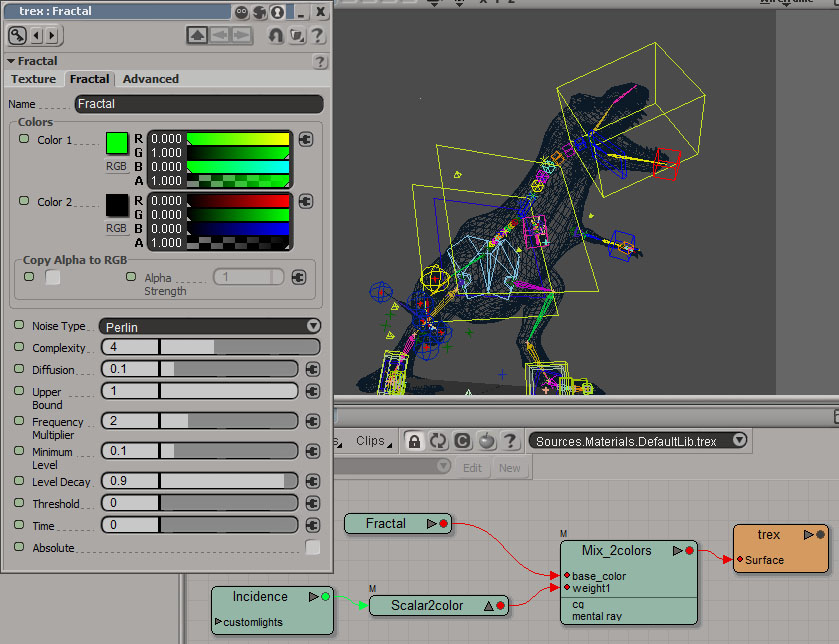Click the help icon on the Fractal section header
Image resolution: width=839 pixels, height=644 pixels.
pos(319,62)
